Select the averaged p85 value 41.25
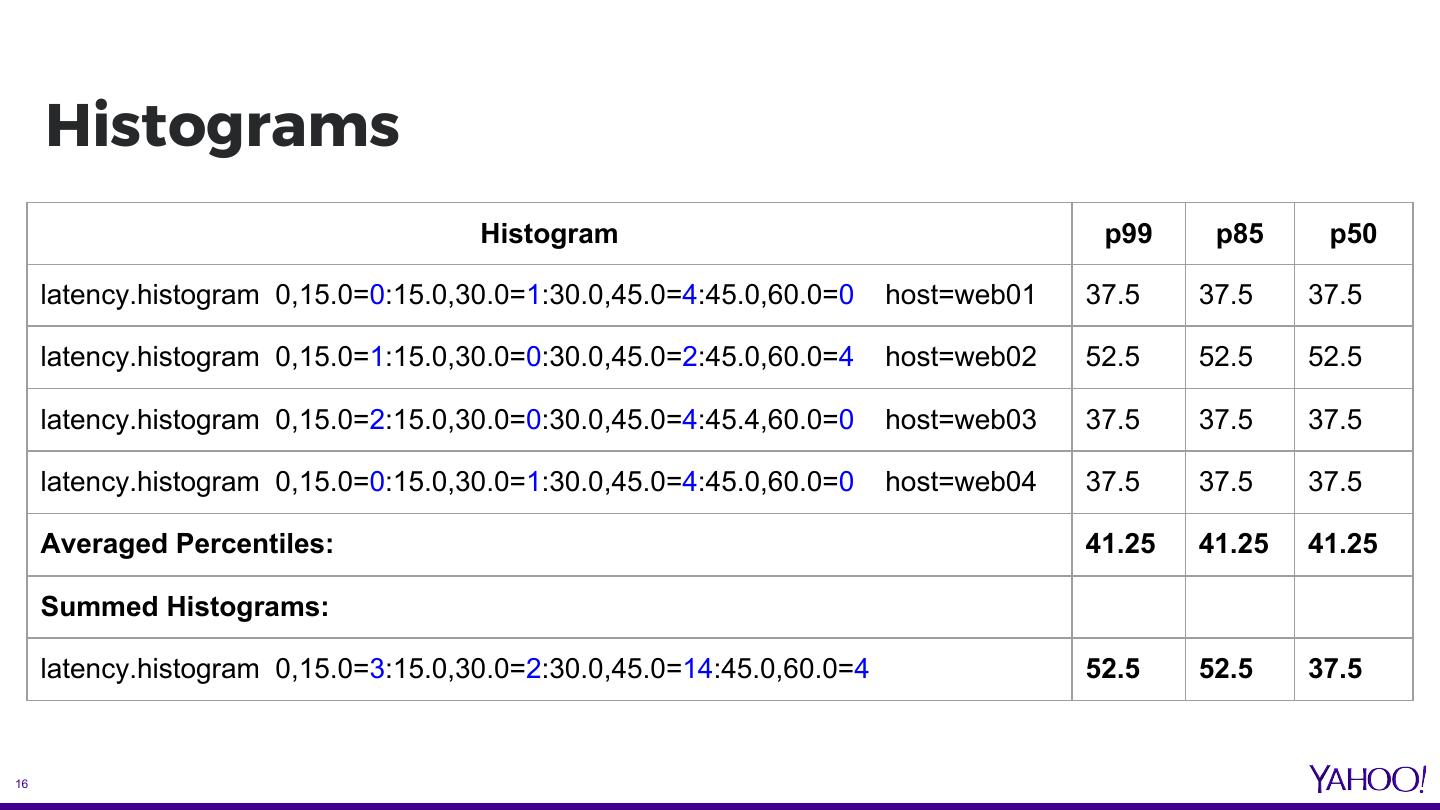Screen dimensions: 1440x810 click(1233, 544)
